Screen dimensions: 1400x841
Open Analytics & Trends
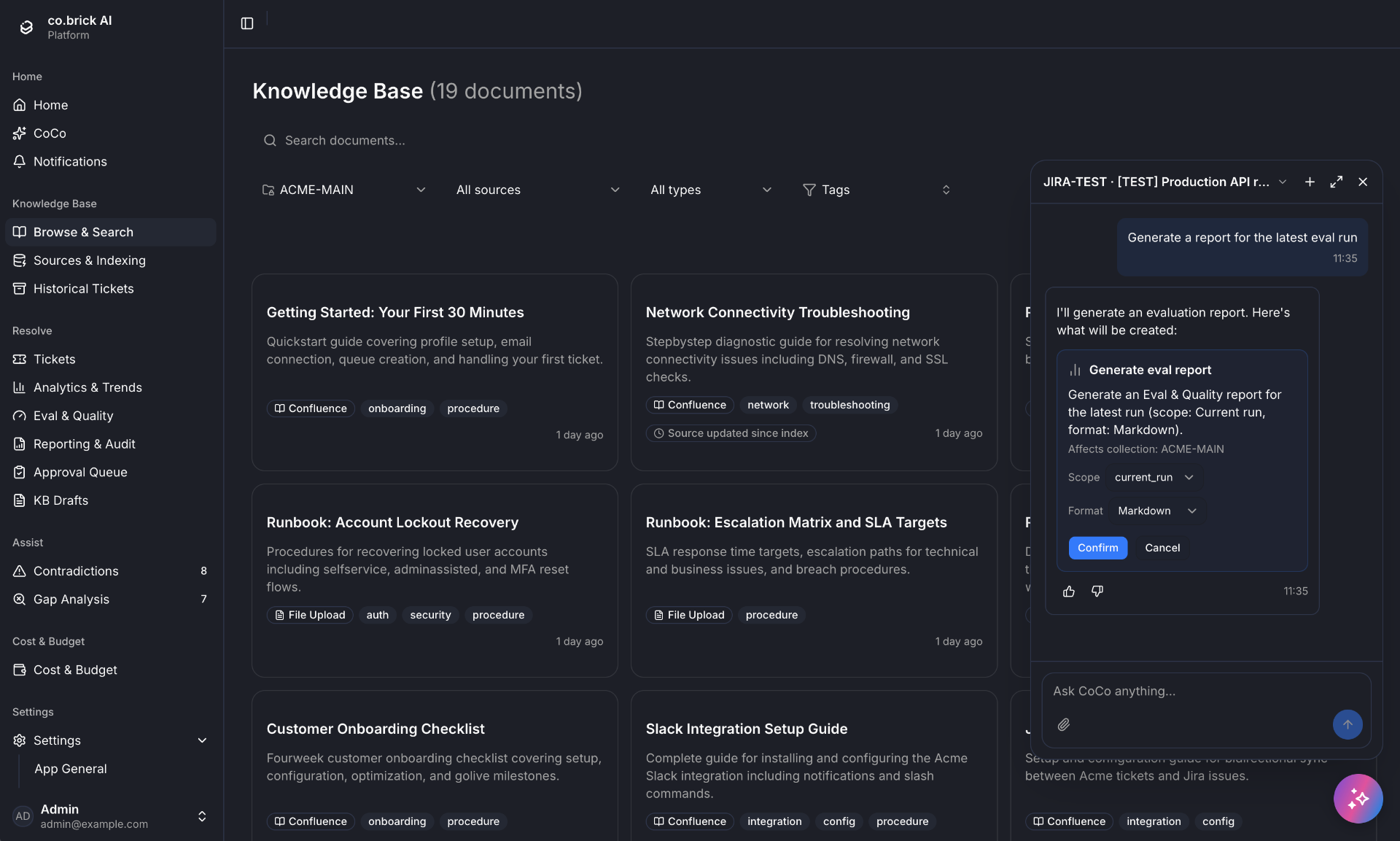pos(110,387)
